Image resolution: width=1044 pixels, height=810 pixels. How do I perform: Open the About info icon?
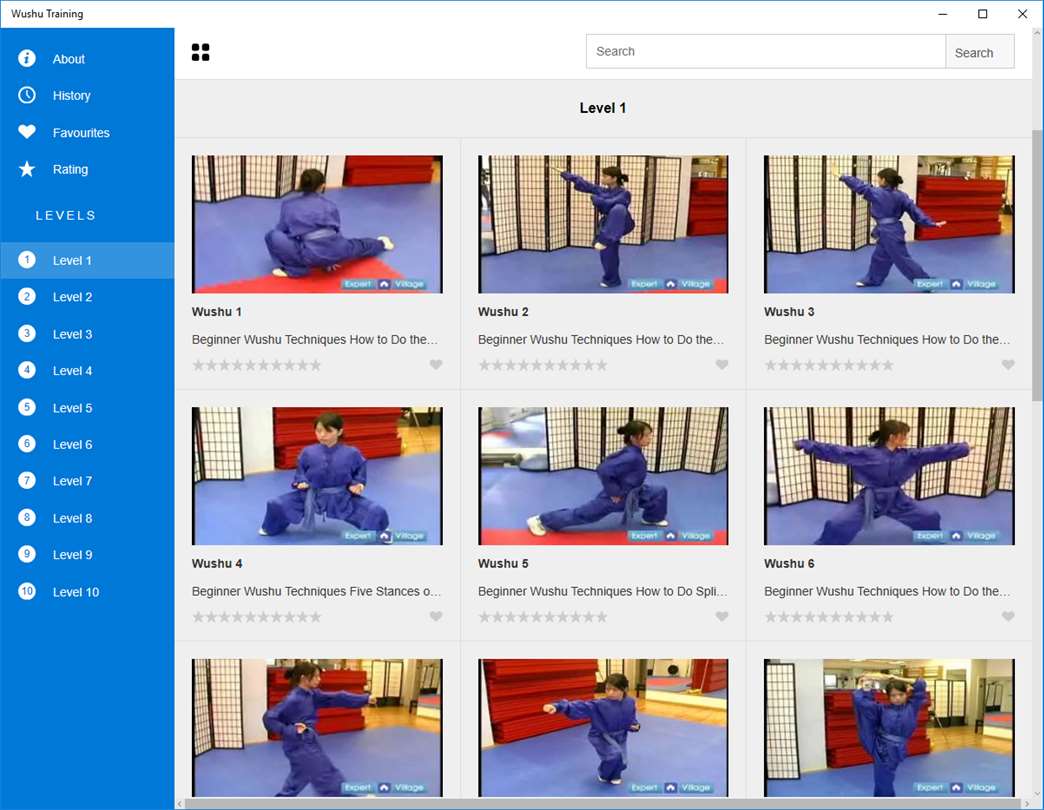pyautogui.click(x=27, y=59)
